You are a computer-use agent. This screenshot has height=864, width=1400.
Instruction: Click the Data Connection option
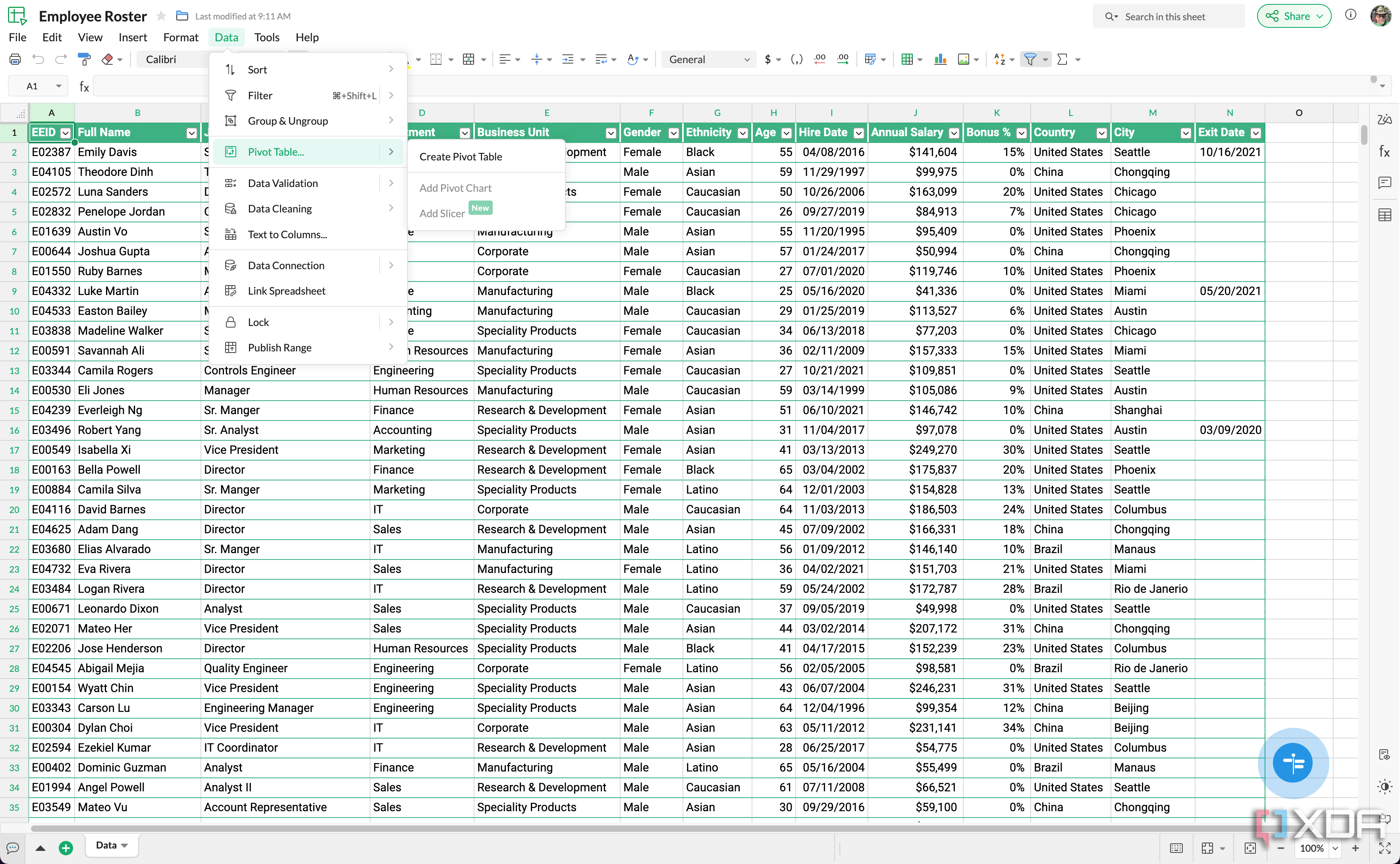[309, 265]
